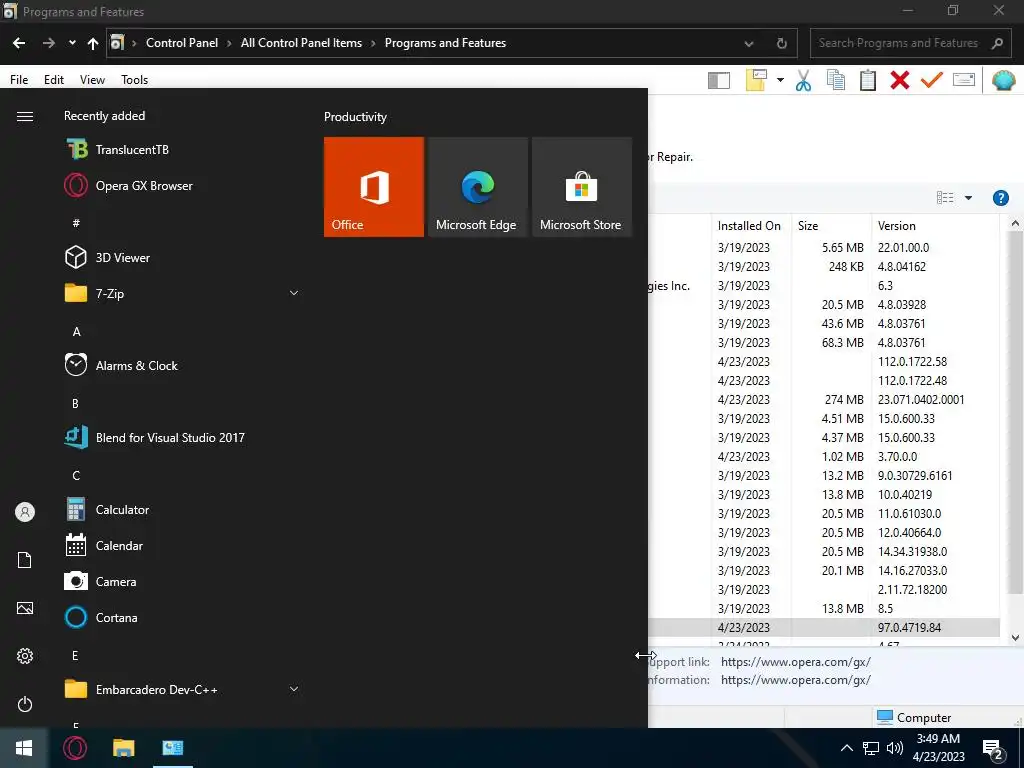The height and width of the screenshot is (768, 1024).
Task: Go back in Control Panel
Action: pos(19,43)
